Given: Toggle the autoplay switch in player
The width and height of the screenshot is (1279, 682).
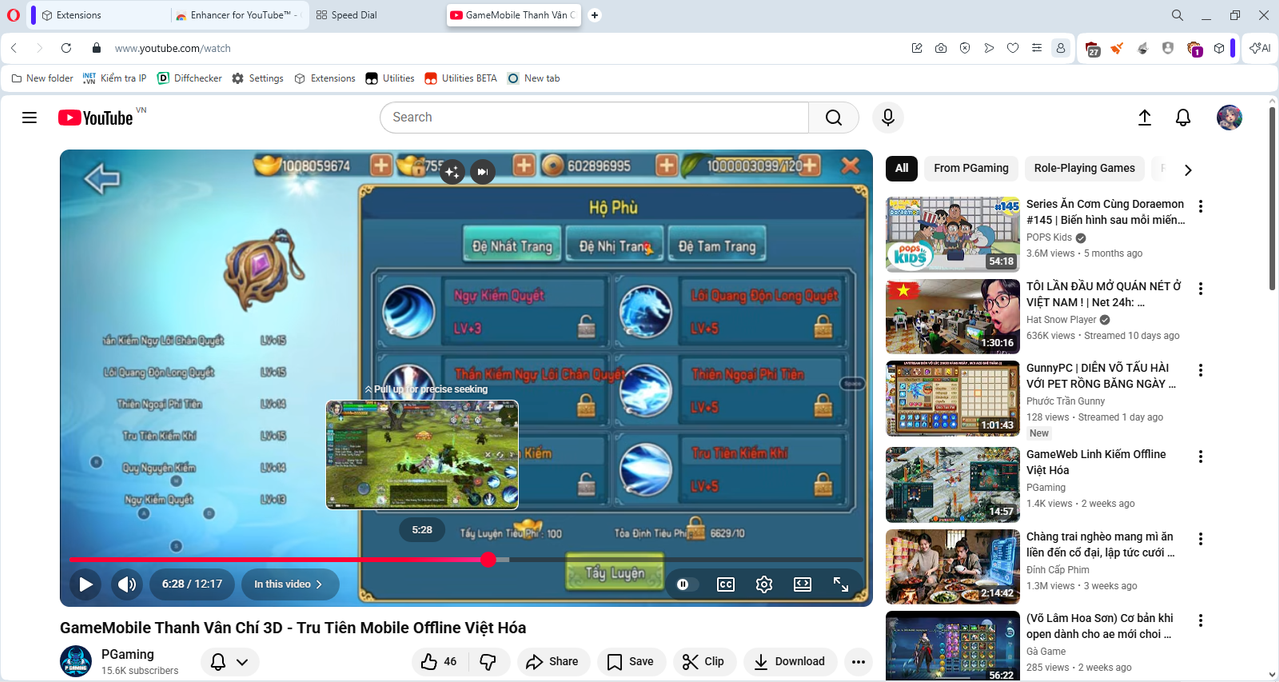Looking at the screenshot, I should click(x=684, y=585).
